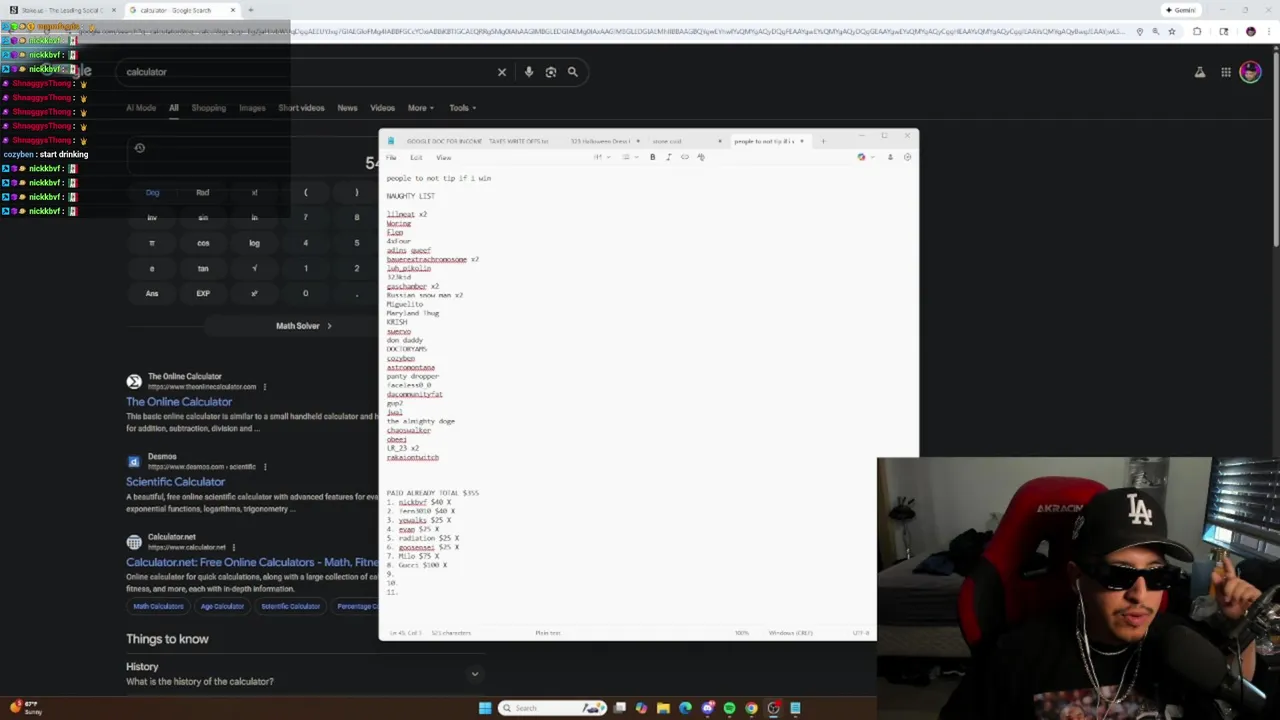The width and height of the screenshot is (1280, 720).
Task: Open Google Search Labs flask icon
Action: coord(1200,72)
